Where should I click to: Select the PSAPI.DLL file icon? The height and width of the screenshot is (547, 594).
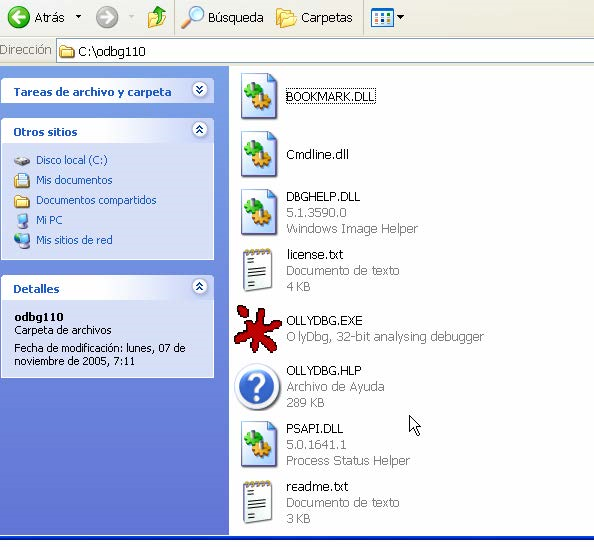[x=259, y=444]
